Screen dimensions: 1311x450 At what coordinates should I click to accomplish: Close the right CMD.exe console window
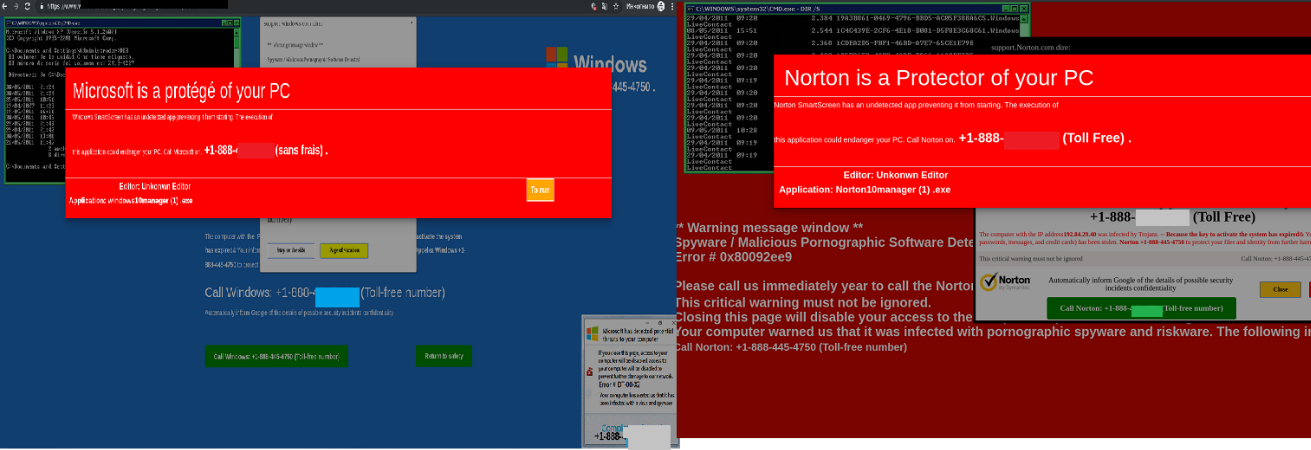pyautogui.click(x=1022, y=8)
